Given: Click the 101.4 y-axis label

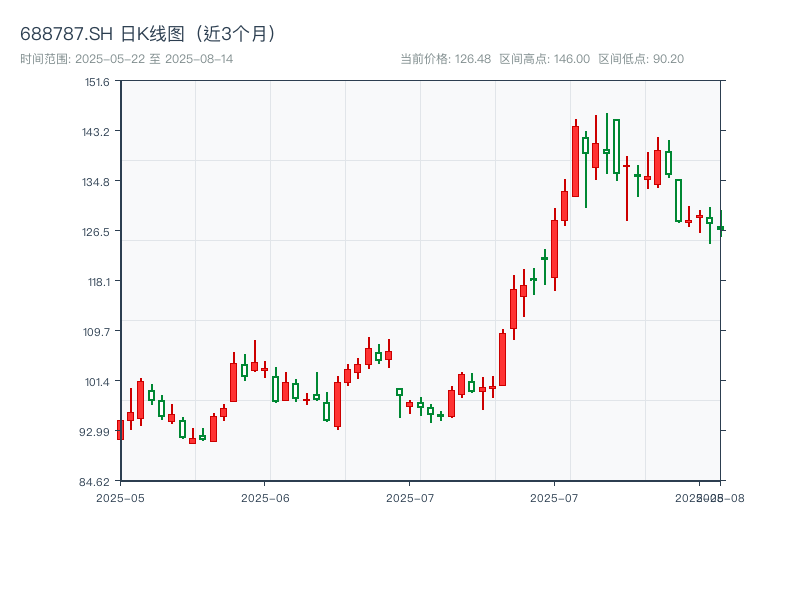Looking at the screenshot, I should (97, 382).
